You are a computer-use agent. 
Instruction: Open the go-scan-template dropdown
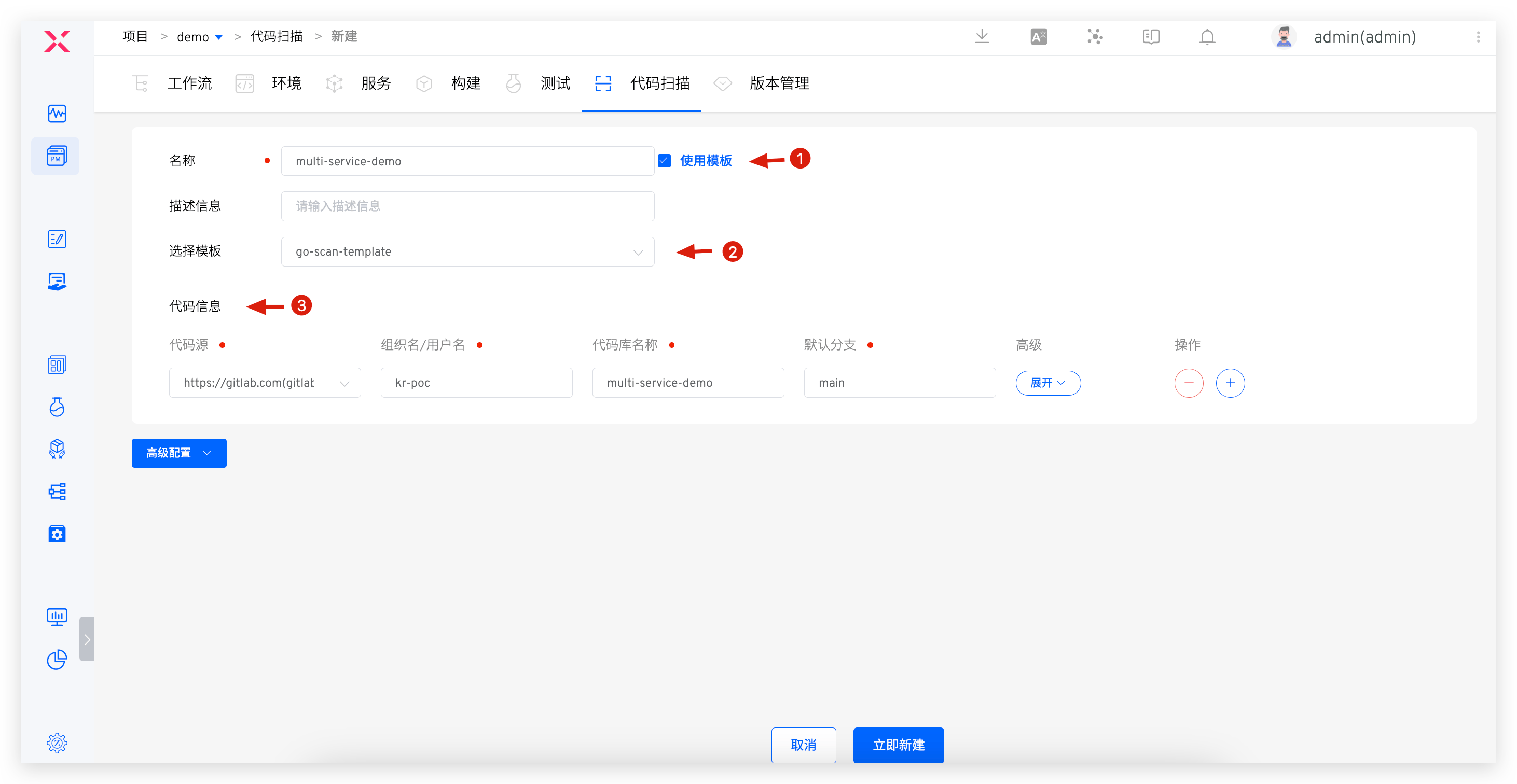click(x=467, y=252)
